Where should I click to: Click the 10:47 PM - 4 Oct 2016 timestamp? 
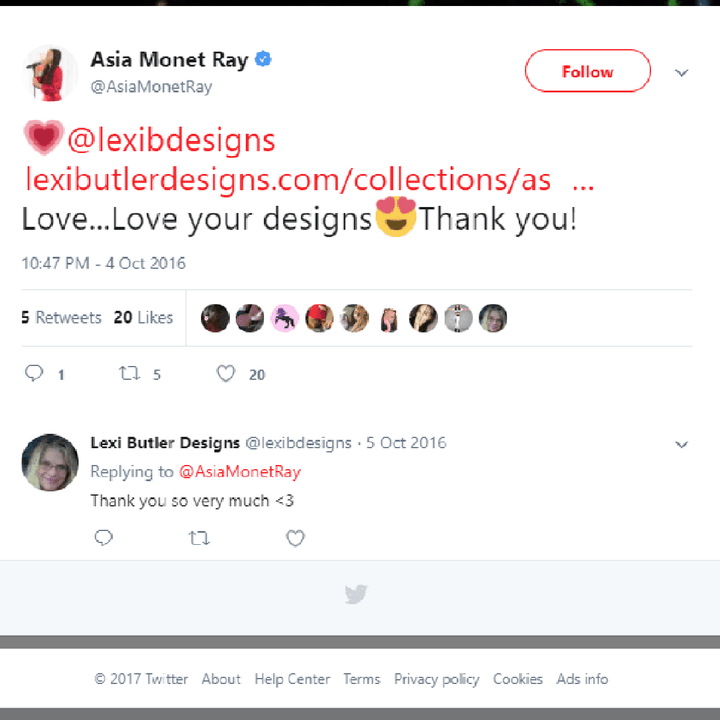[x=103, y=263]
